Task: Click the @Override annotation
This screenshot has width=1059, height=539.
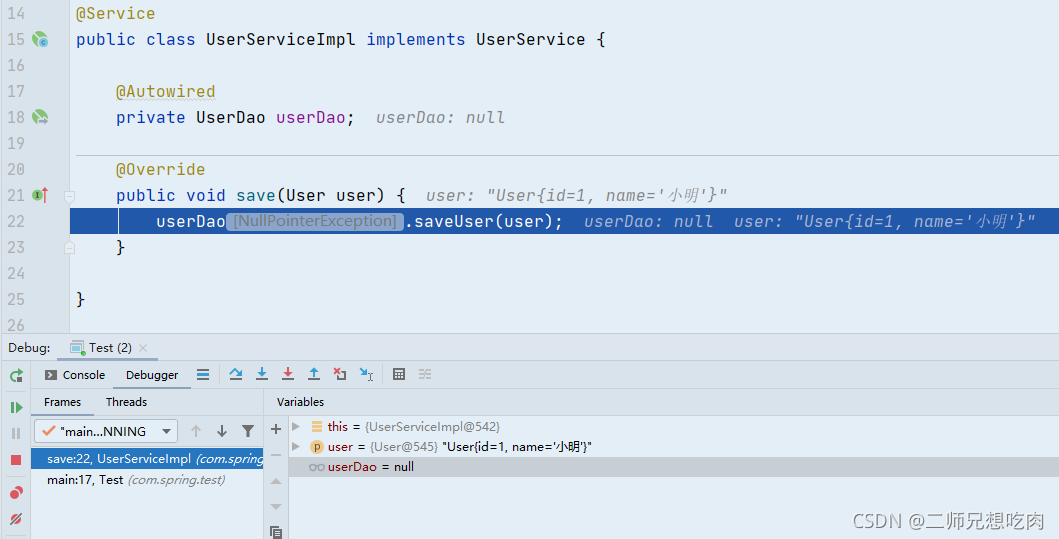Action: pos(160,170)
